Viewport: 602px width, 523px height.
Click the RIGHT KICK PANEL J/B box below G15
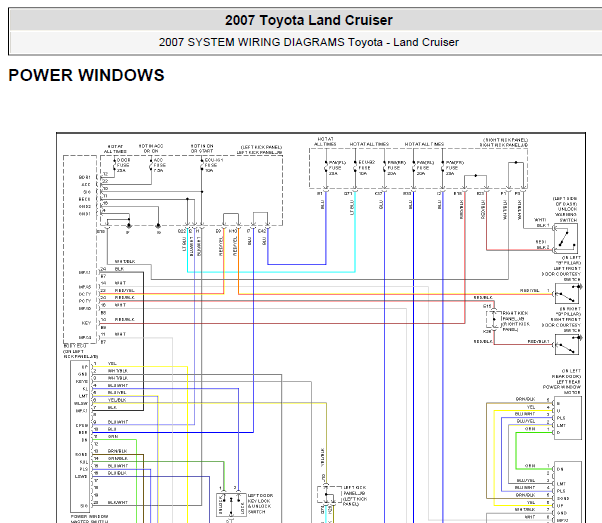pos(494,319)
